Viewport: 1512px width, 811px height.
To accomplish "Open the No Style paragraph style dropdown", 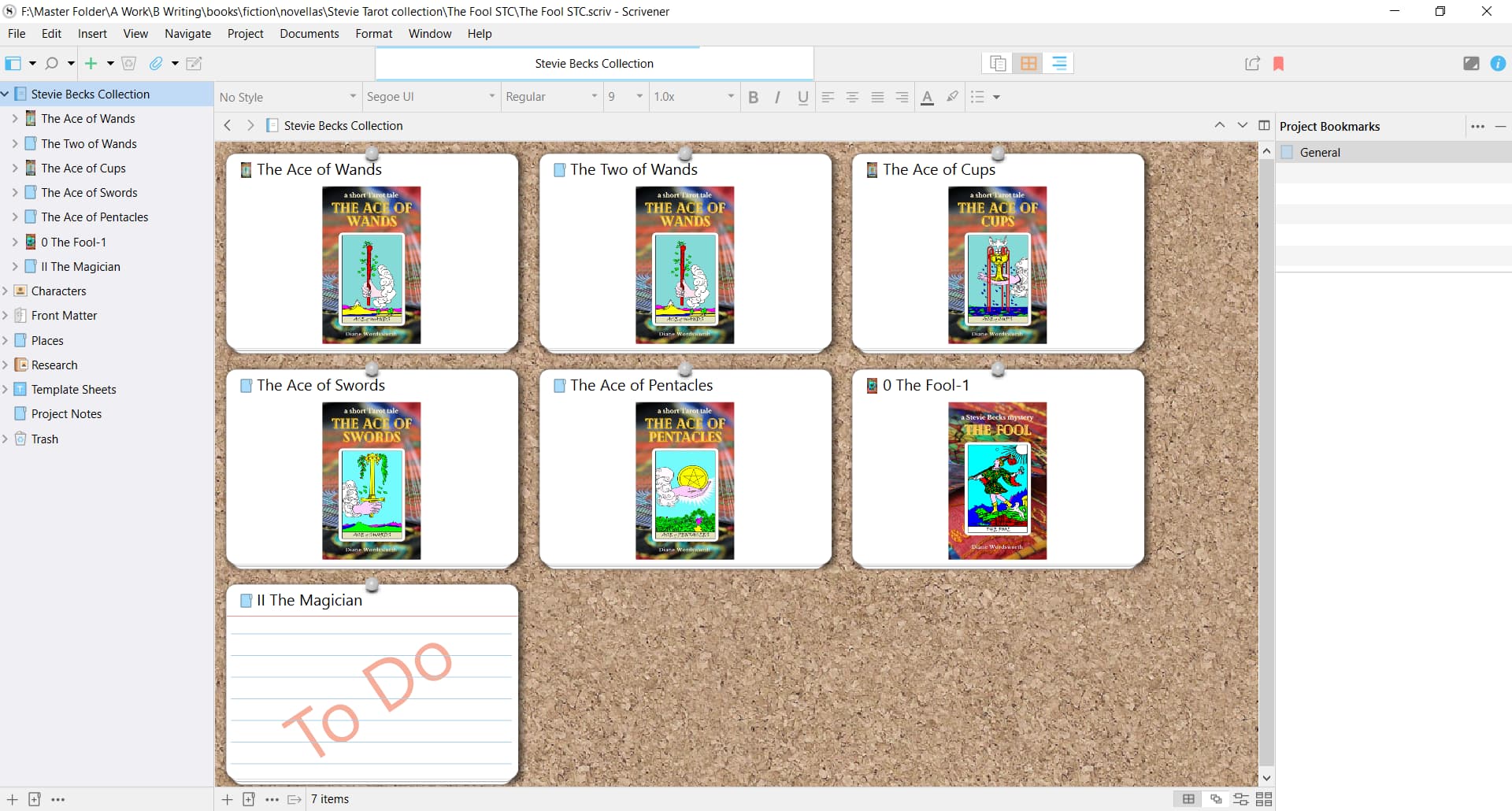I will click(x=288, y=97).
